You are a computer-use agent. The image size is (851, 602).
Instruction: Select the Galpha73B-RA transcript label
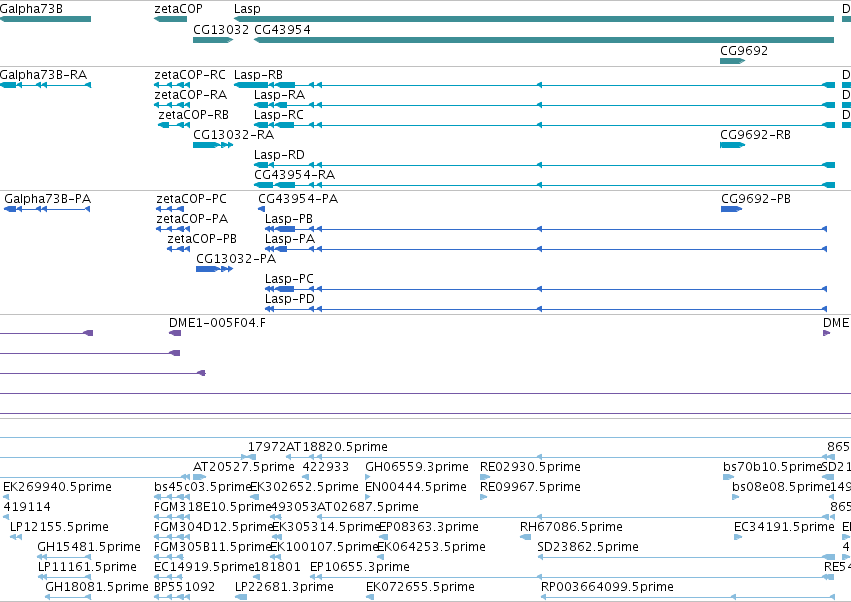43,75
